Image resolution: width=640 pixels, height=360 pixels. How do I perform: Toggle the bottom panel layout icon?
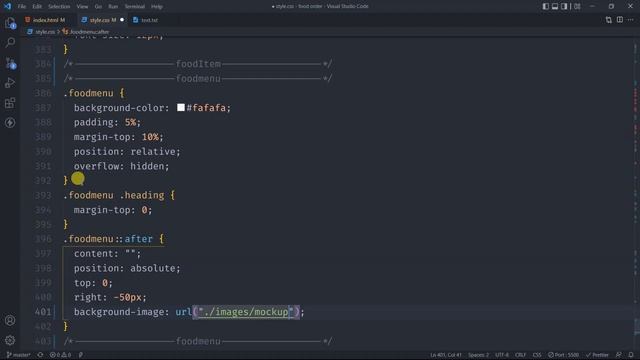[555, 7]
